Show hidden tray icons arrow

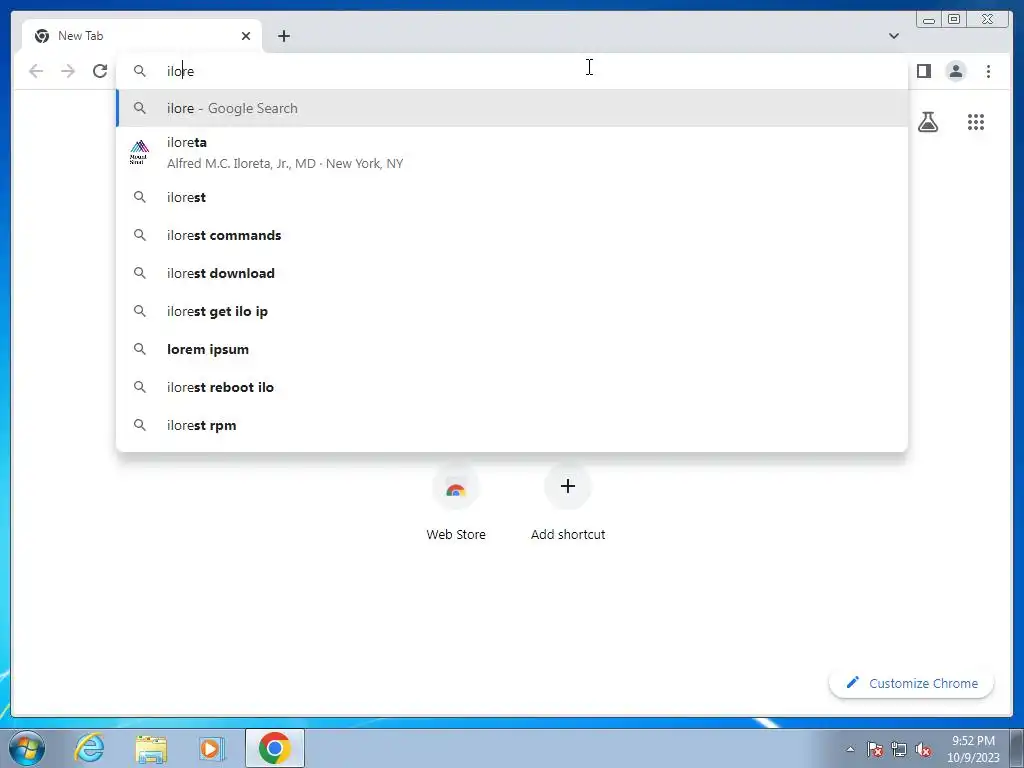(x=850, y=749)
